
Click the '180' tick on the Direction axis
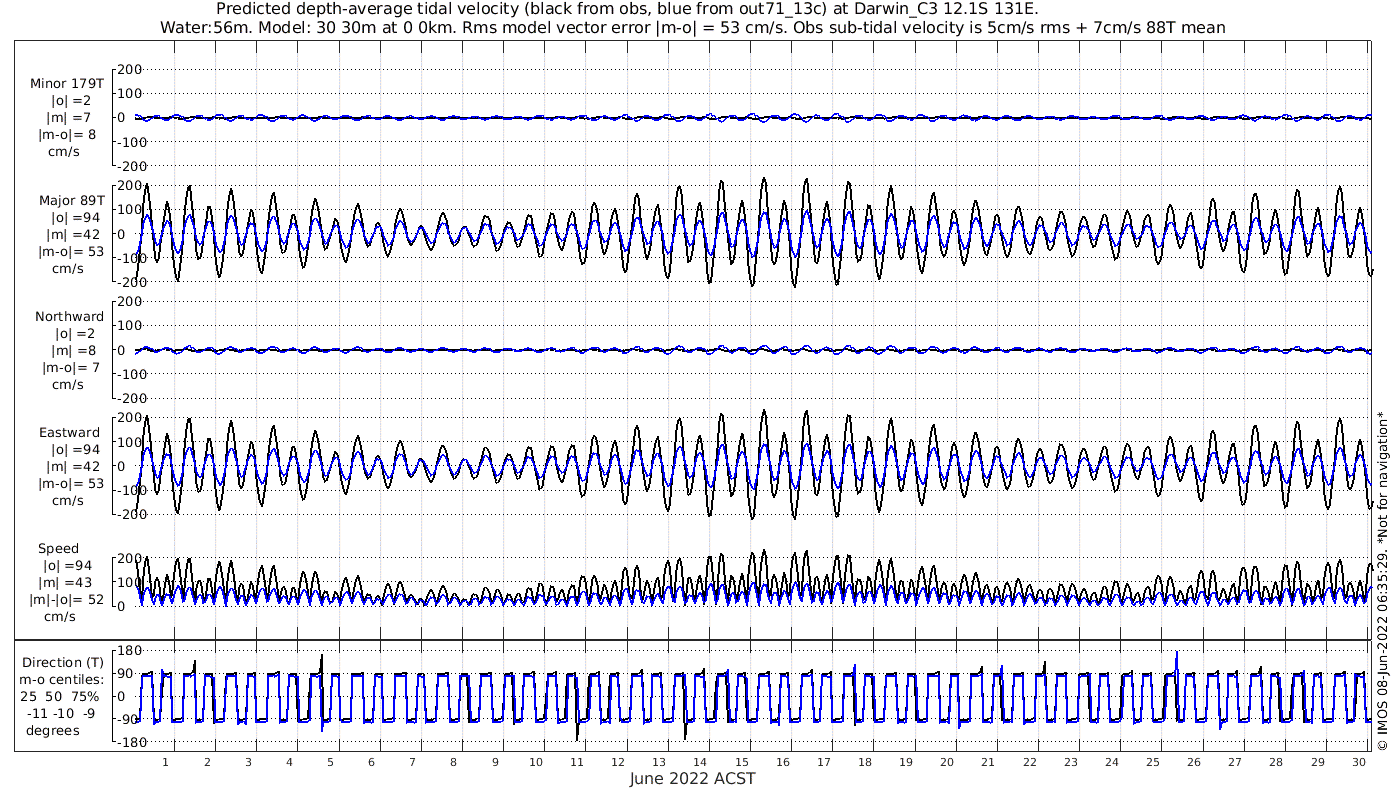129,651
